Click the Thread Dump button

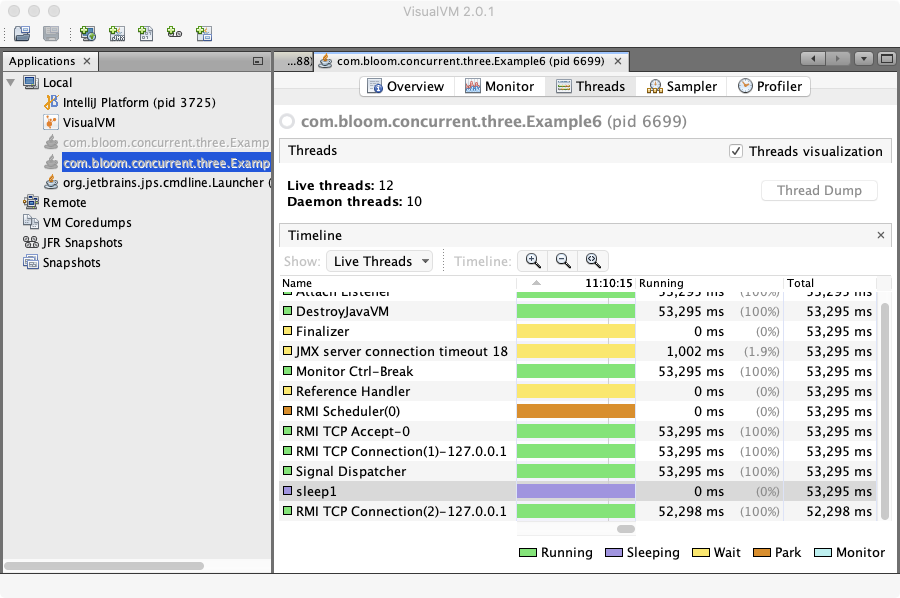[819, 191]
